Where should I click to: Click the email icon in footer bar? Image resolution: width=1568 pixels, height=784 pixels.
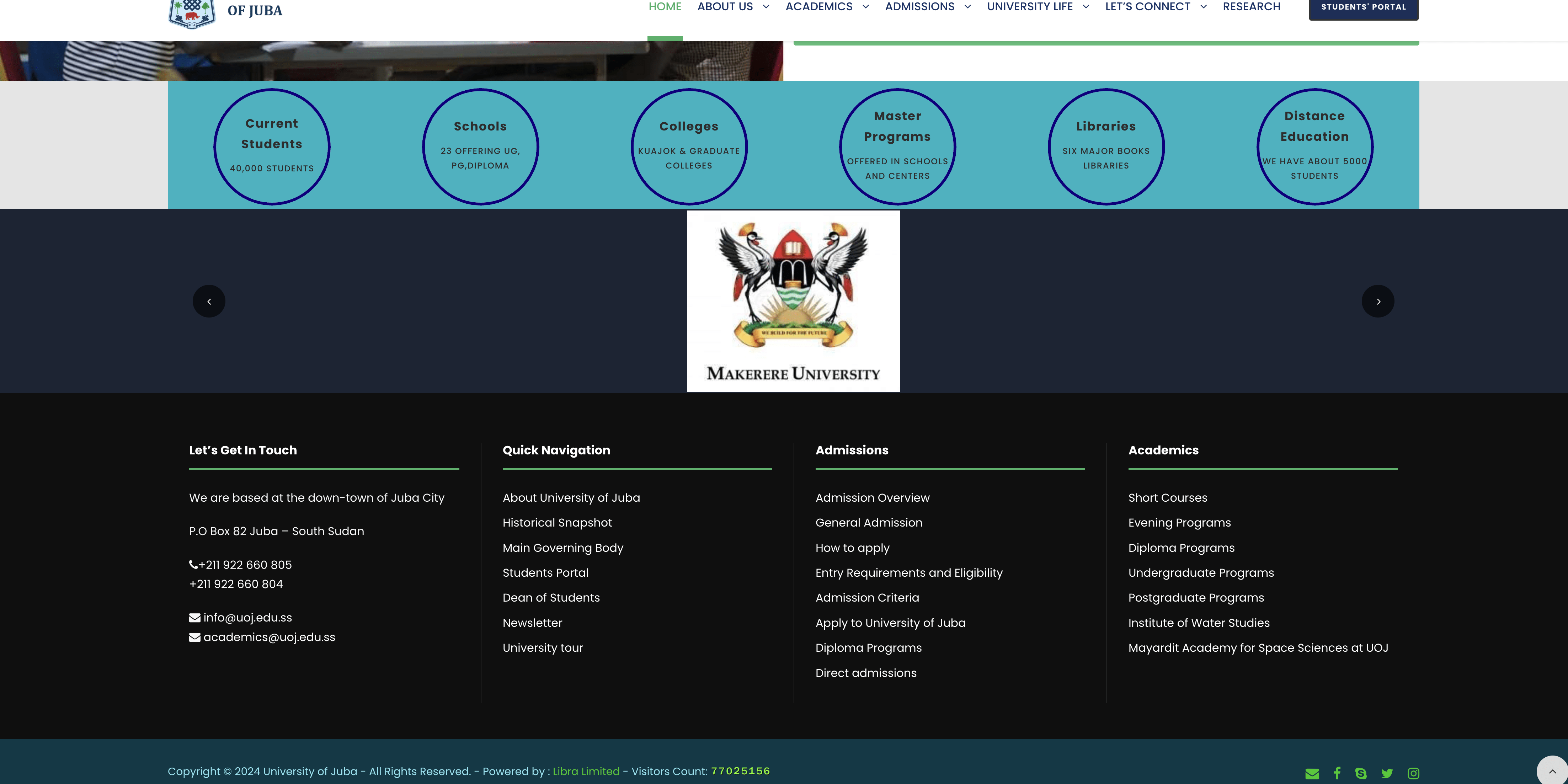click(1312, 774)
